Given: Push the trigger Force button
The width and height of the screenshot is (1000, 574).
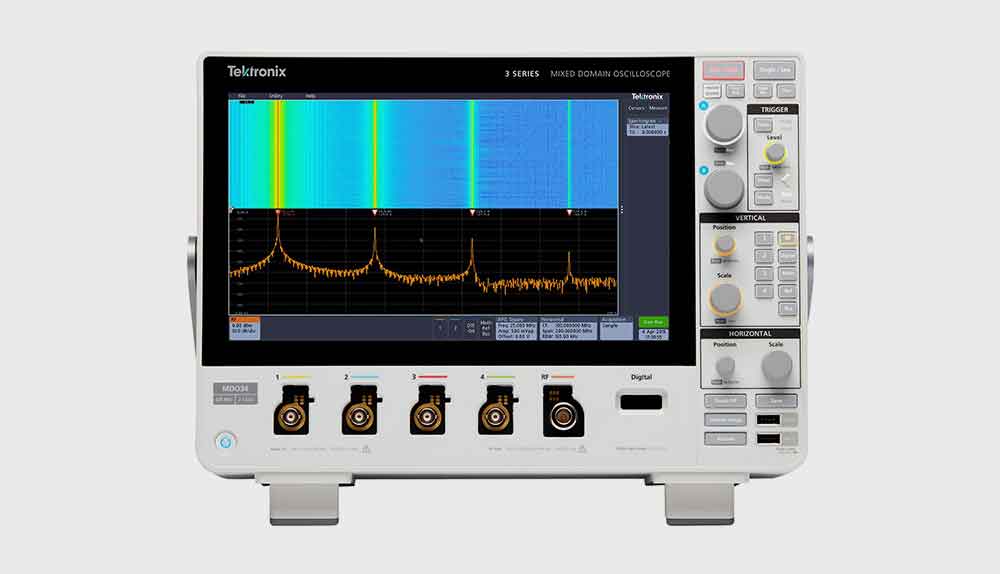Looking at the screenshot, I should coord(763,125).
